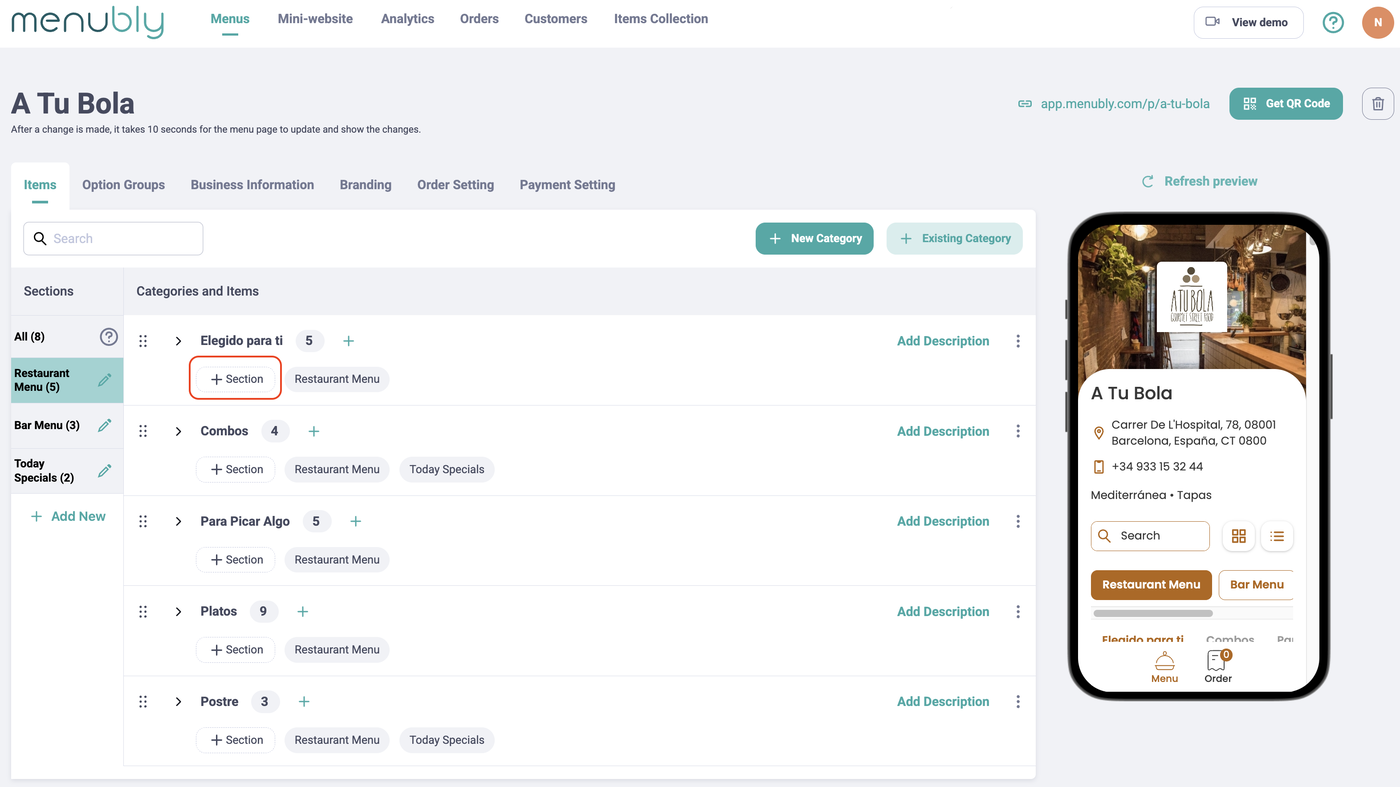Click the + Section button under Elegido para ti
Image resolution: width=1400 pixels, height=787 pixels.
tap(236, 380)
